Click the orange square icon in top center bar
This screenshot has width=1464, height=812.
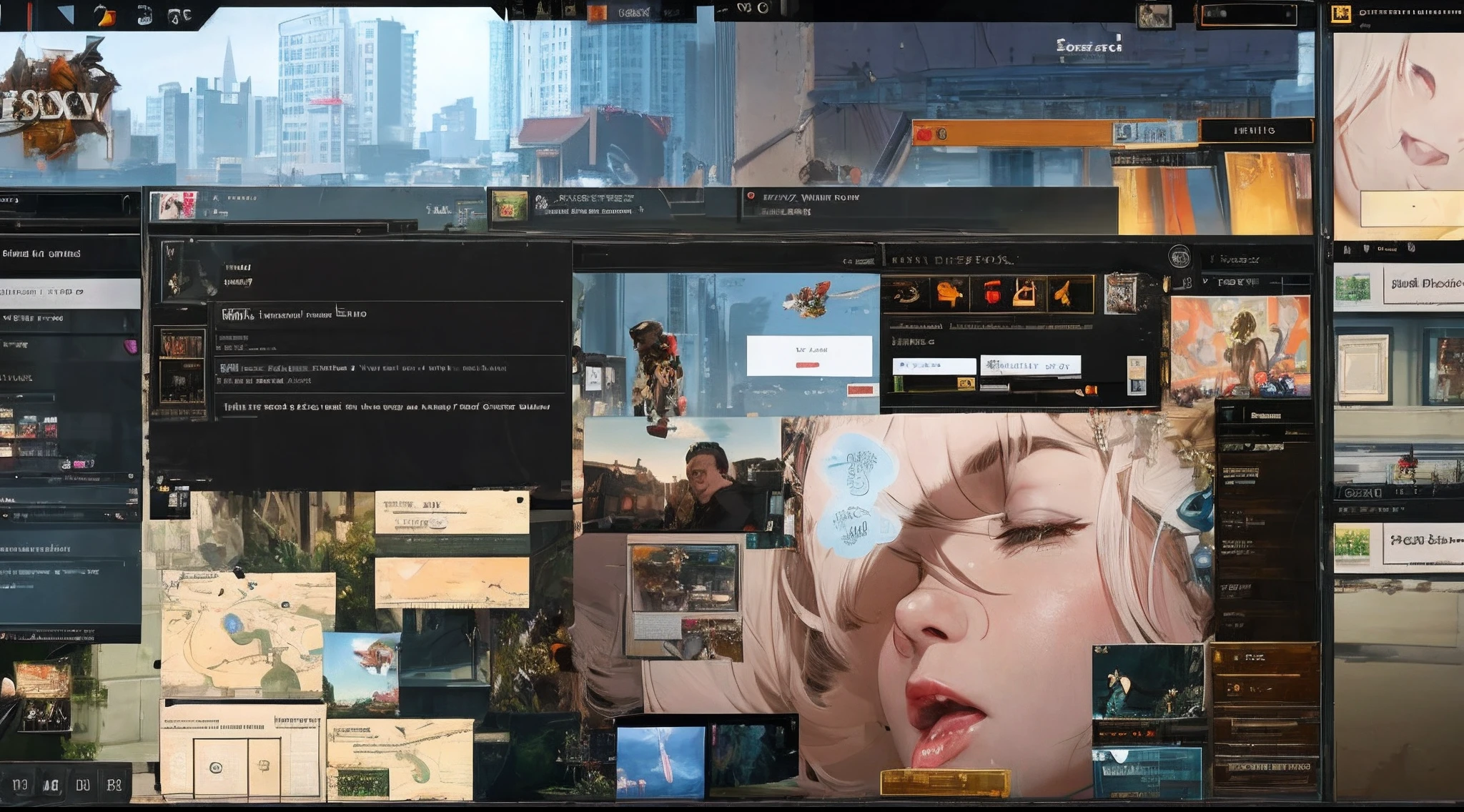pos(597,12)
